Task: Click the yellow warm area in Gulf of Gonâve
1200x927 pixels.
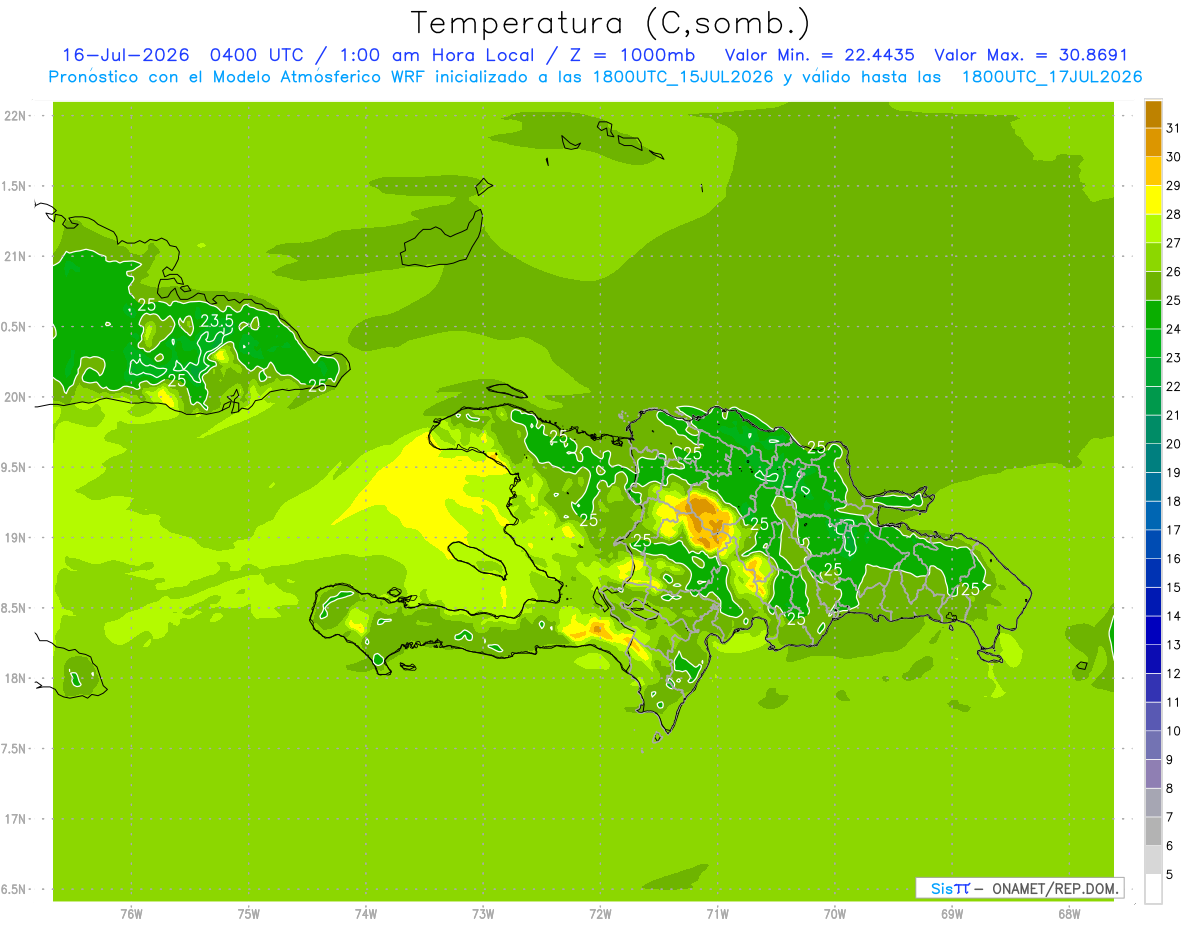Action: [420, 490]
